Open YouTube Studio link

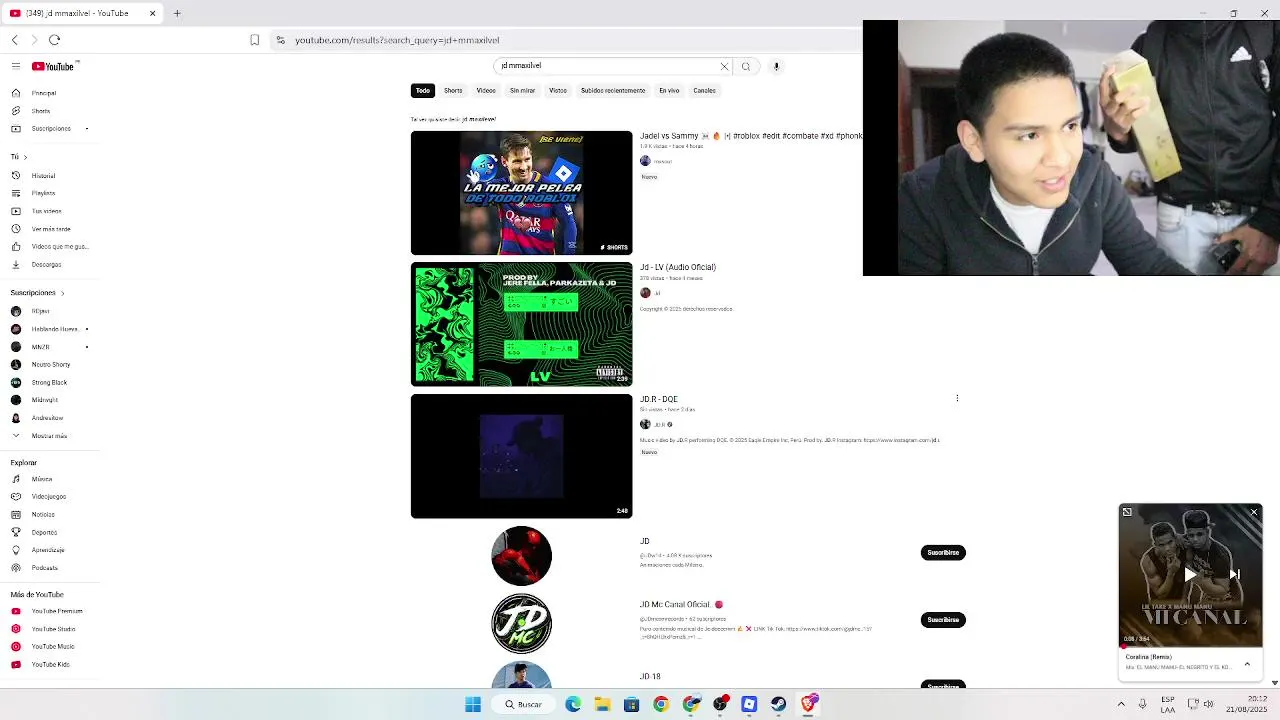[x=53, y=629]
